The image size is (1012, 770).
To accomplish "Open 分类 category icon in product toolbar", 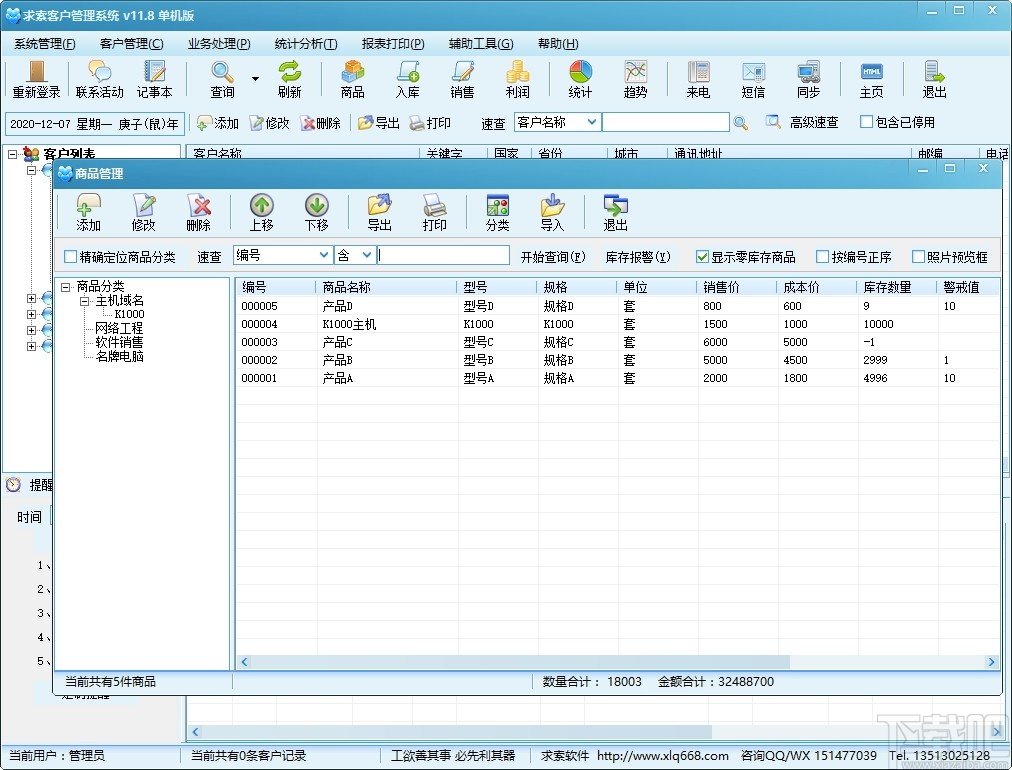I will [x=497, y=212].
